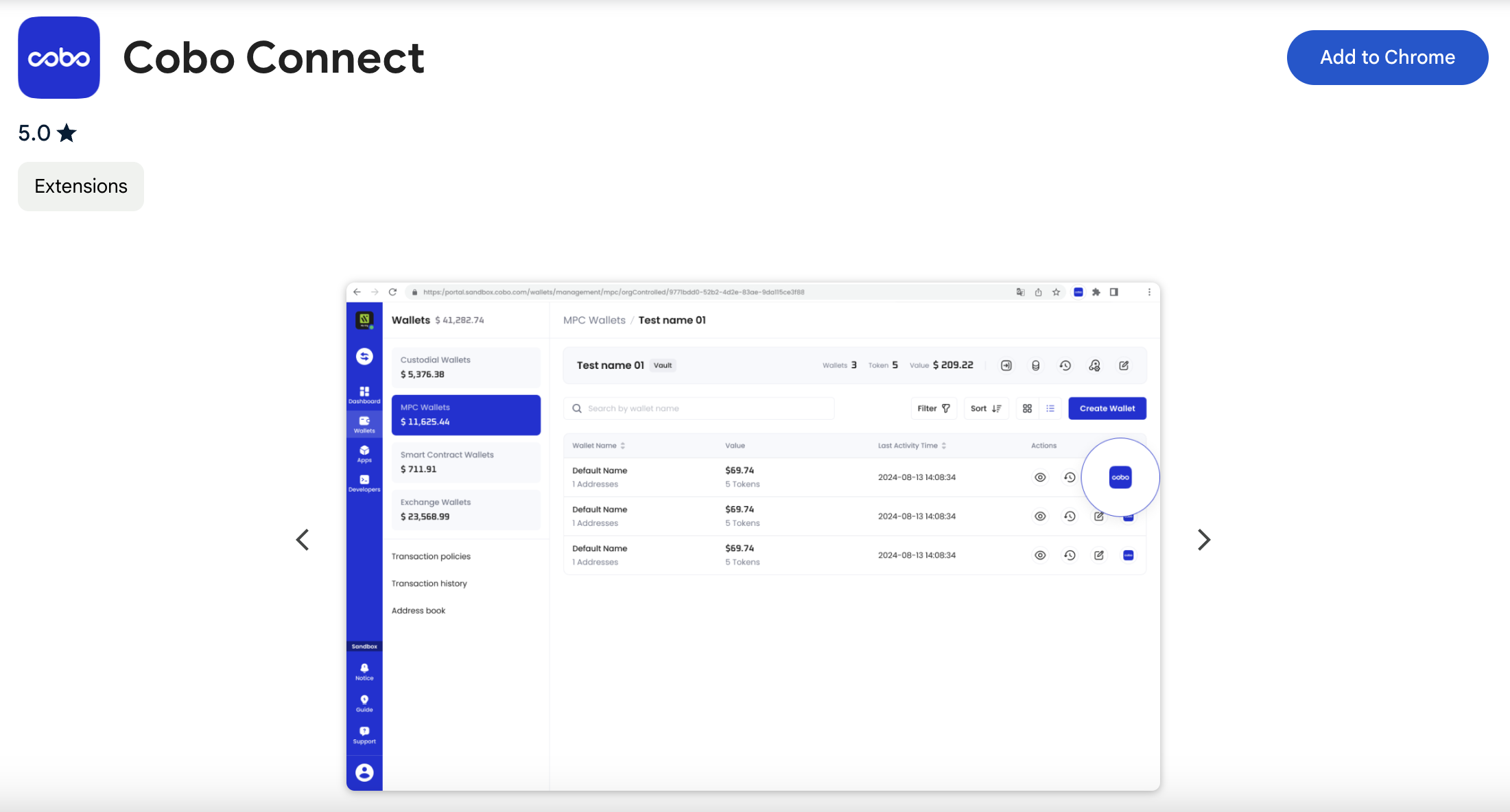Image resolution: width=1510 pixels, height=812 pixels.
Task: Reload the page in the previewed browser
Action: 393,292
